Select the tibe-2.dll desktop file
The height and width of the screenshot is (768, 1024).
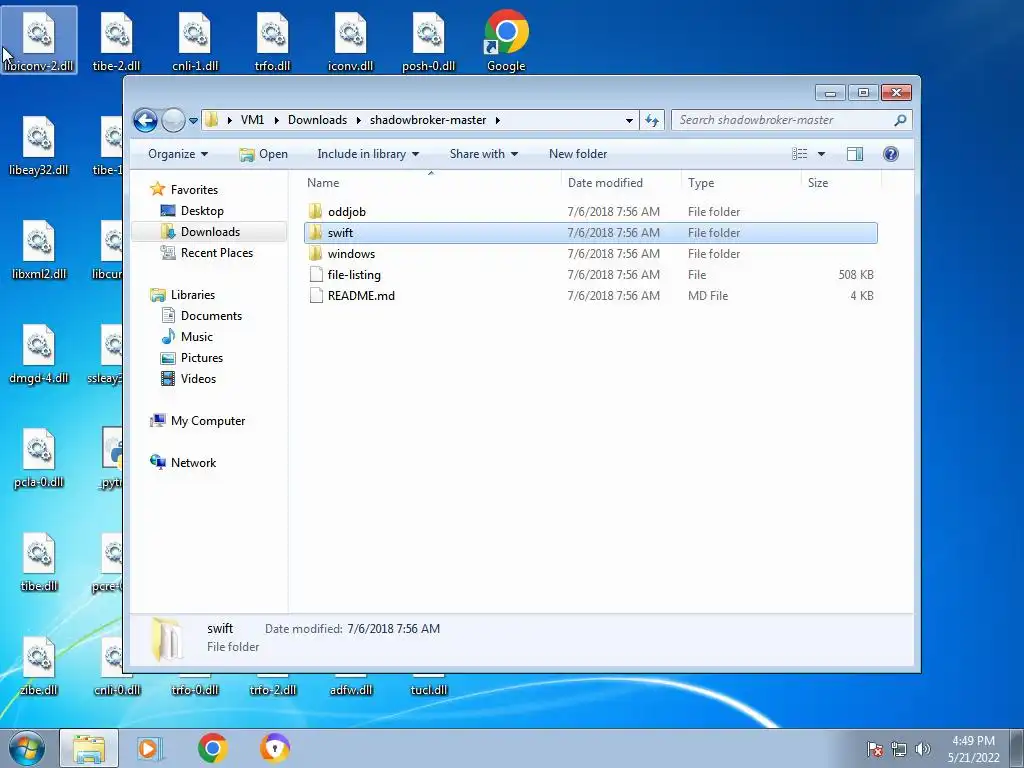click(116, 40)
